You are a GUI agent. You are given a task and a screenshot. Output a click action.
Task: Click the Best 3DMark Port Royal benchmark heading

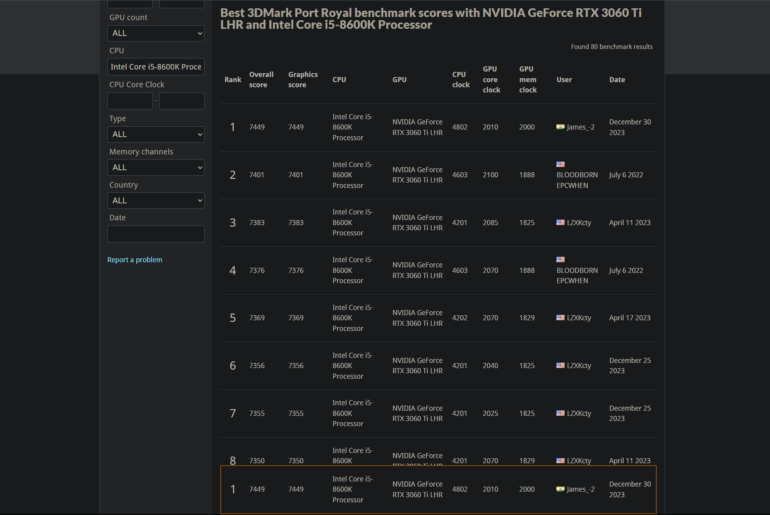pos(431,19)
